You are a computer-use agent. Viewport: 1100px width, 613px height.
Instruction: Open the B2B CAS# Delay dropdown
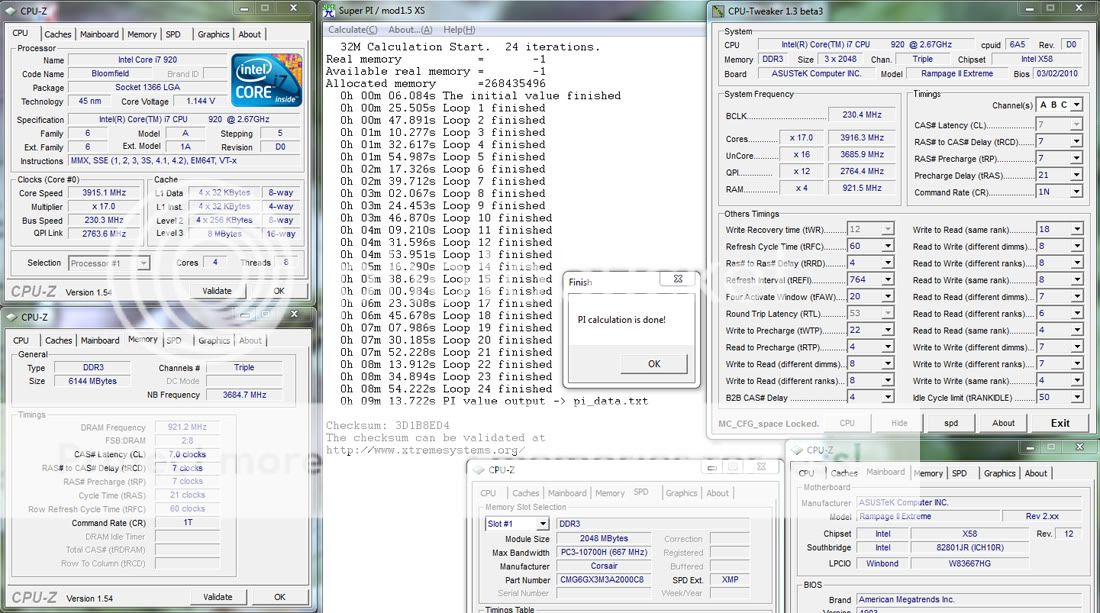(x=887, y=397)
